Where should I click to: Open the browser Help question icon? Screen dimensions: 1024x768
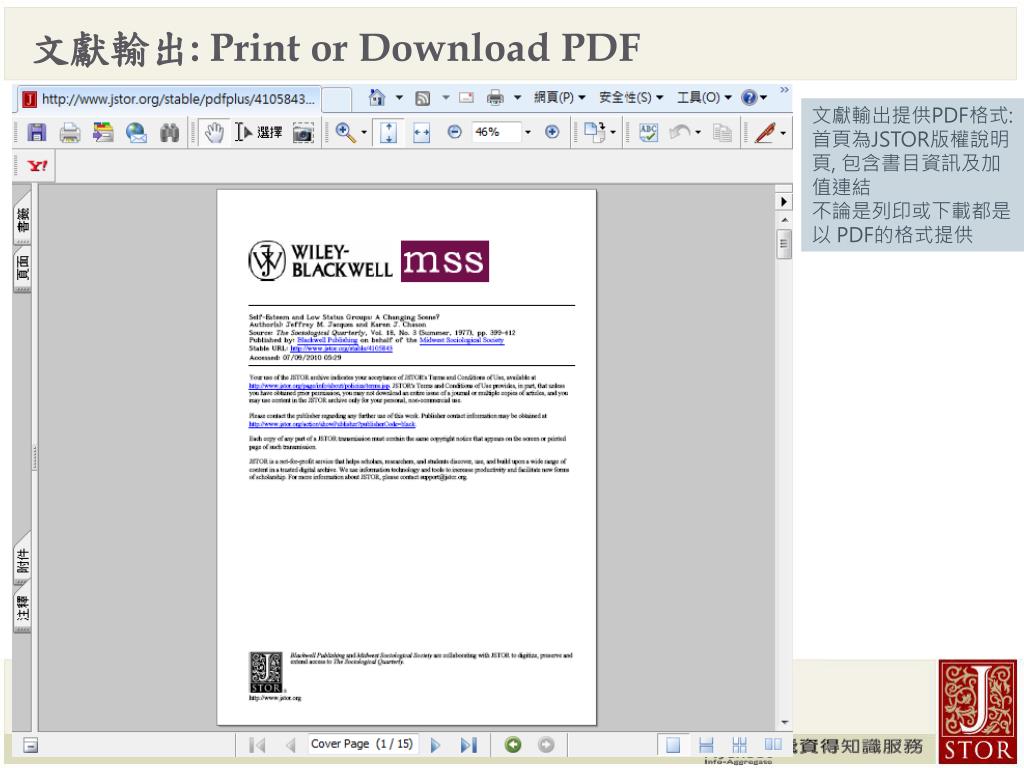(x=748, y=97)
